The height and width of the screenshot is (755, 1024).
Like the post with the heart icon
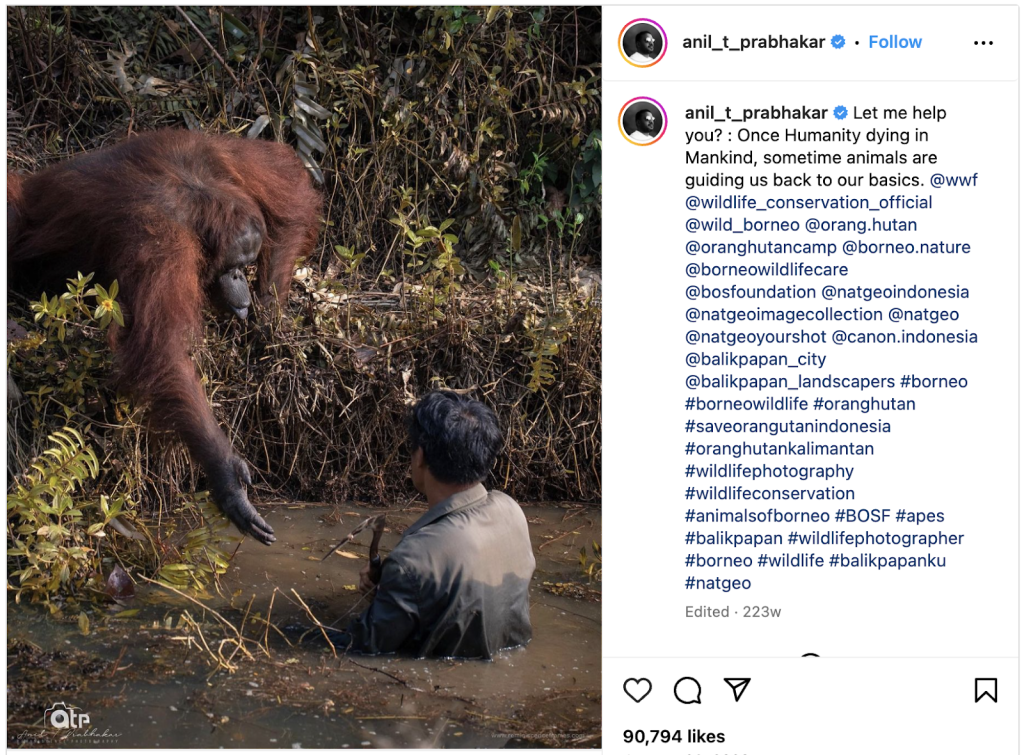click(x=637, y=690)
